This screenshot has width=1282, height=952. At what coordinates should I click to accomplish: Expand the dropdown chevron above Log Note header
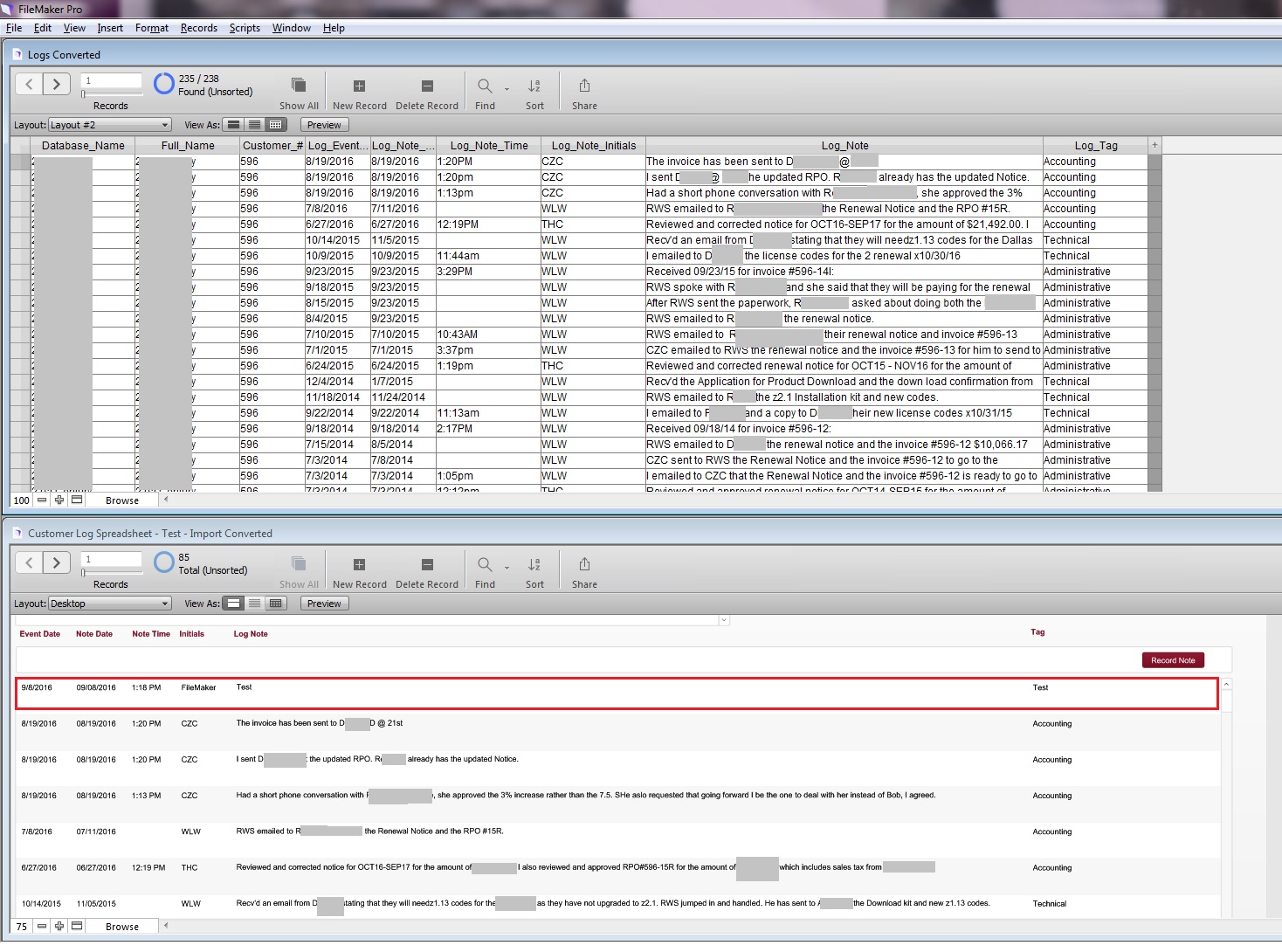click(x=723, y=620)
